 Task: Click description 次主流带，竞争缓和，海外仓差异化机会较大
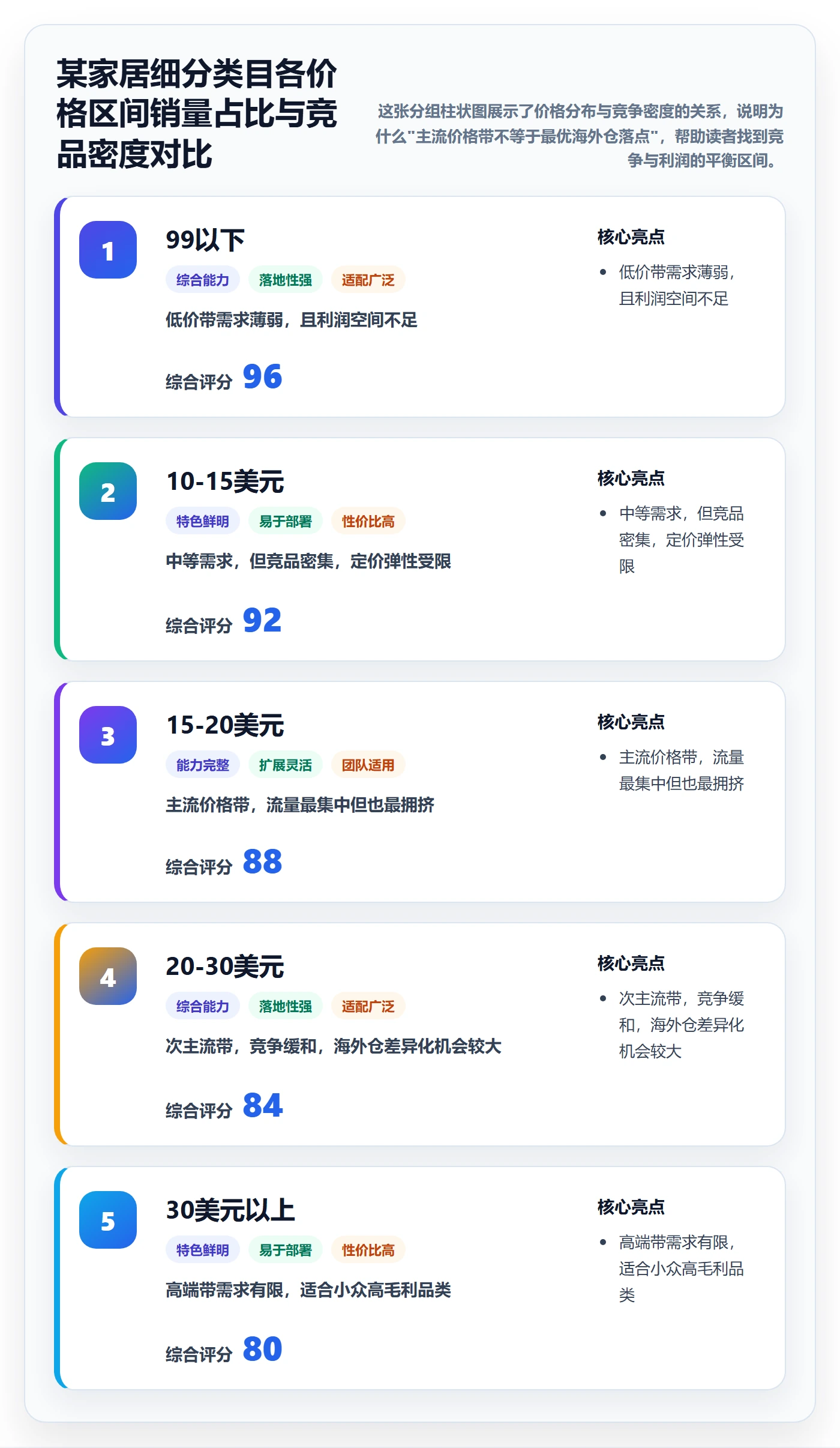pos(334,1046)
